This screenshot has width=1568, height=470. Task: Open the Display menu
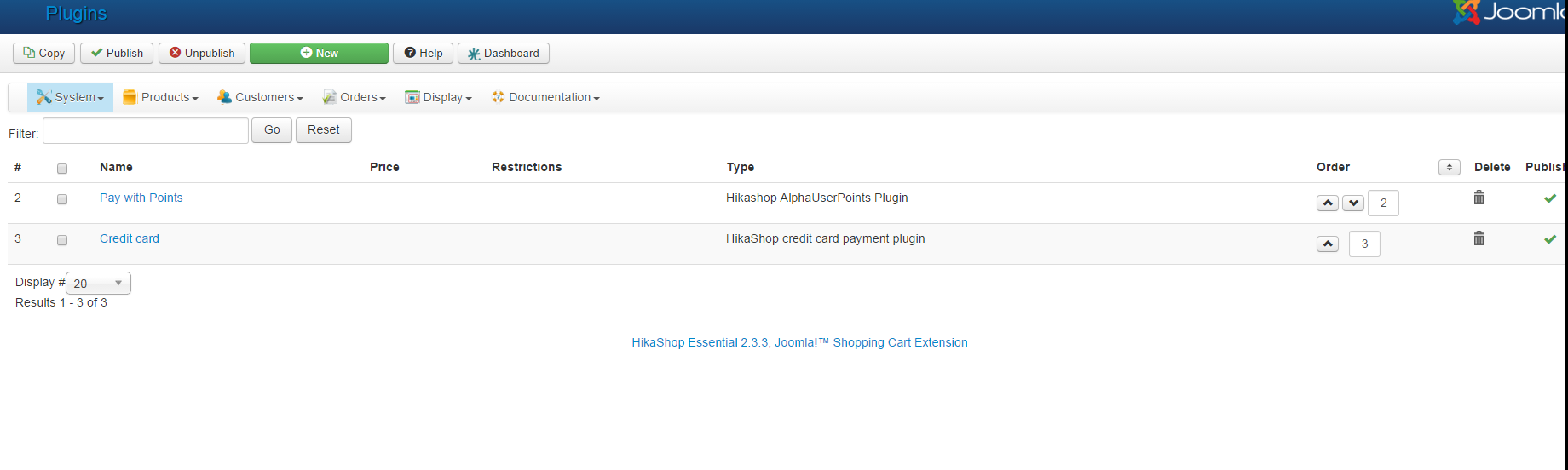438,97
